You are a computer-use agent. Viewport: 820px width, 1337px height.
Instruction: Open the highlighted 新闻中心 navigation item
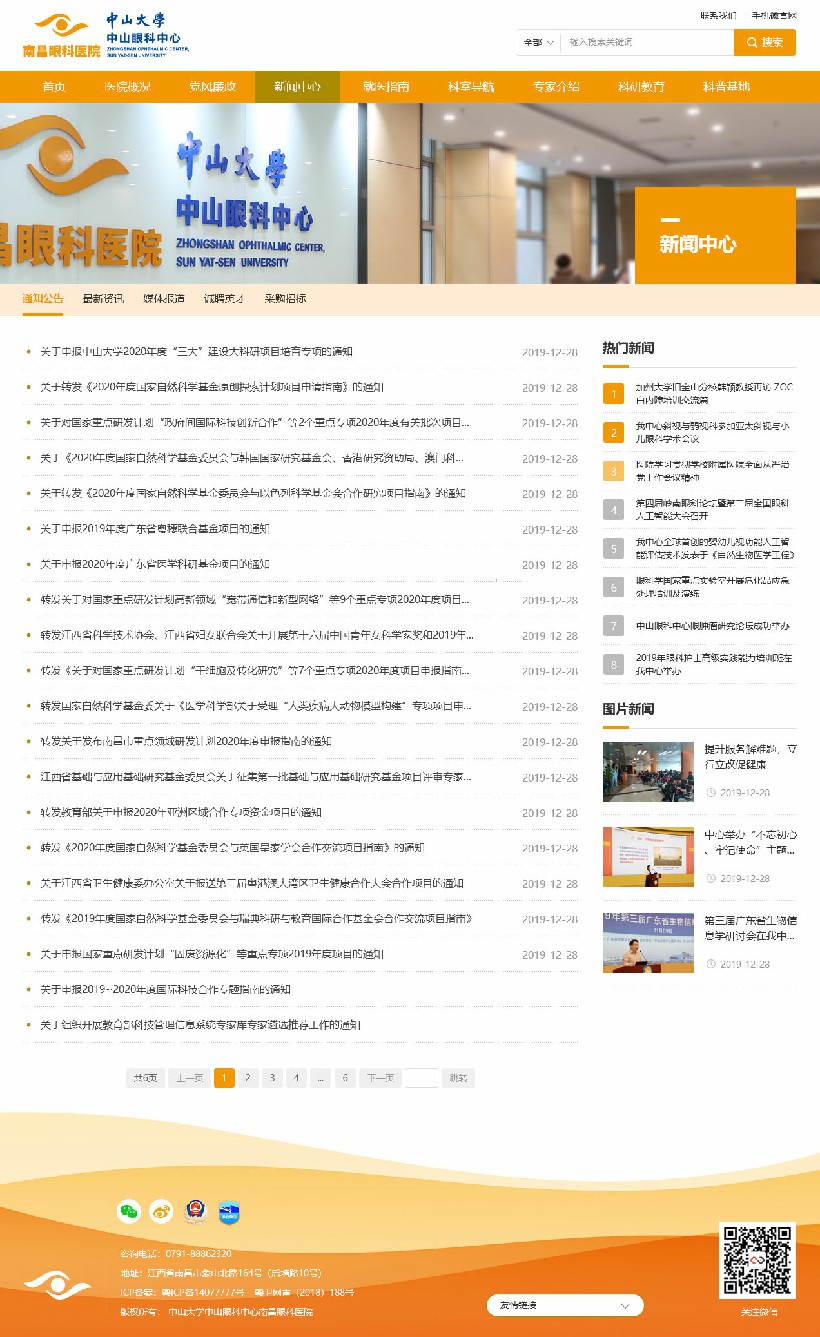pos(297,87)
